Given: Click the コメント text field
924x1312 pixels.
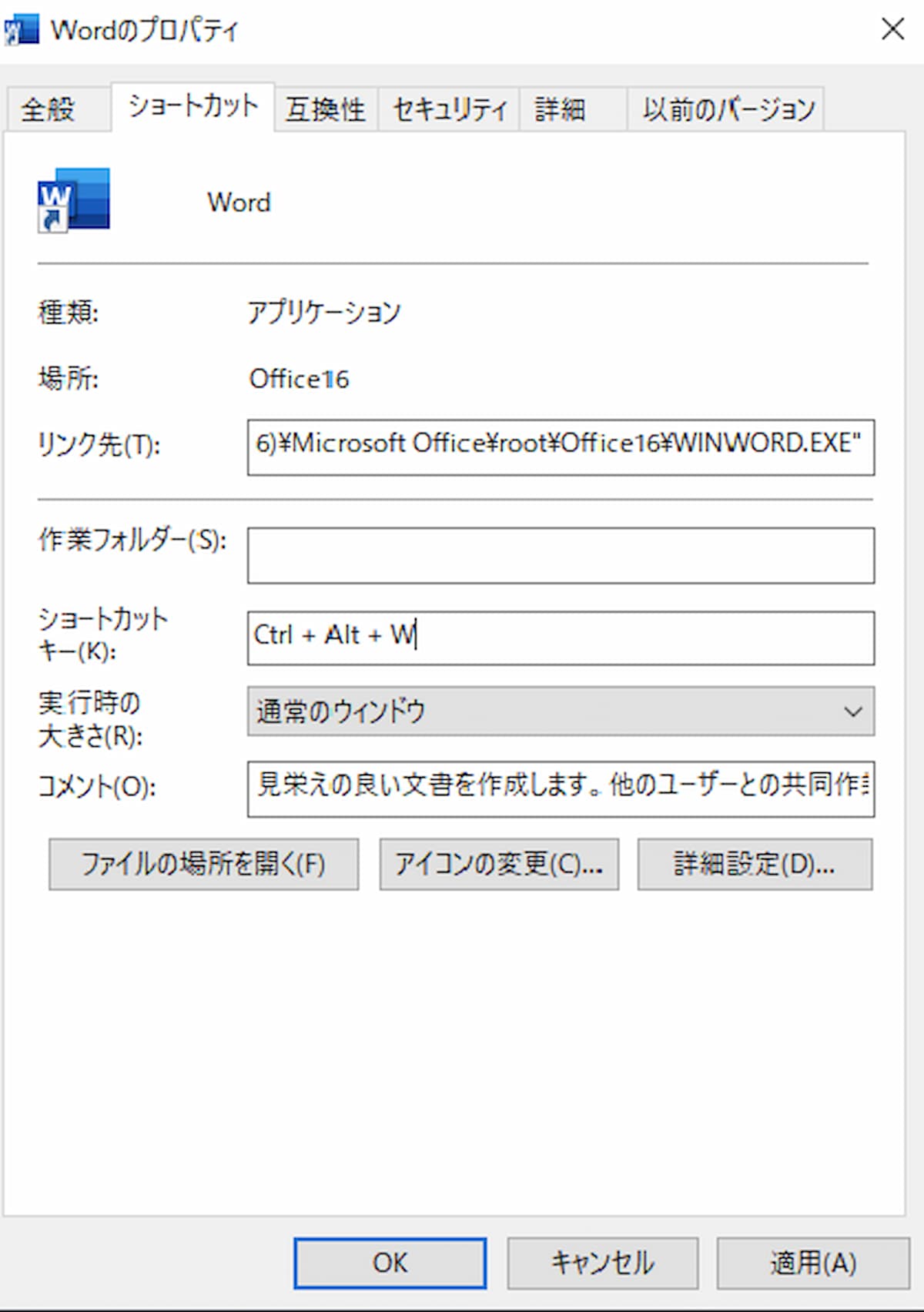Looking at the screenshot, I should (561, 789).
